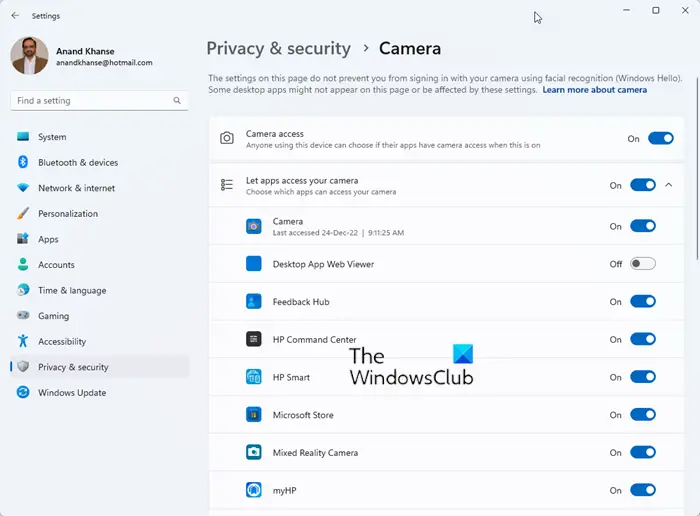The width and height of the screenshot is (700, 516).
Task: Click the Apps sidebar icon
Action: pyautogui.click(x=23, y=239)
